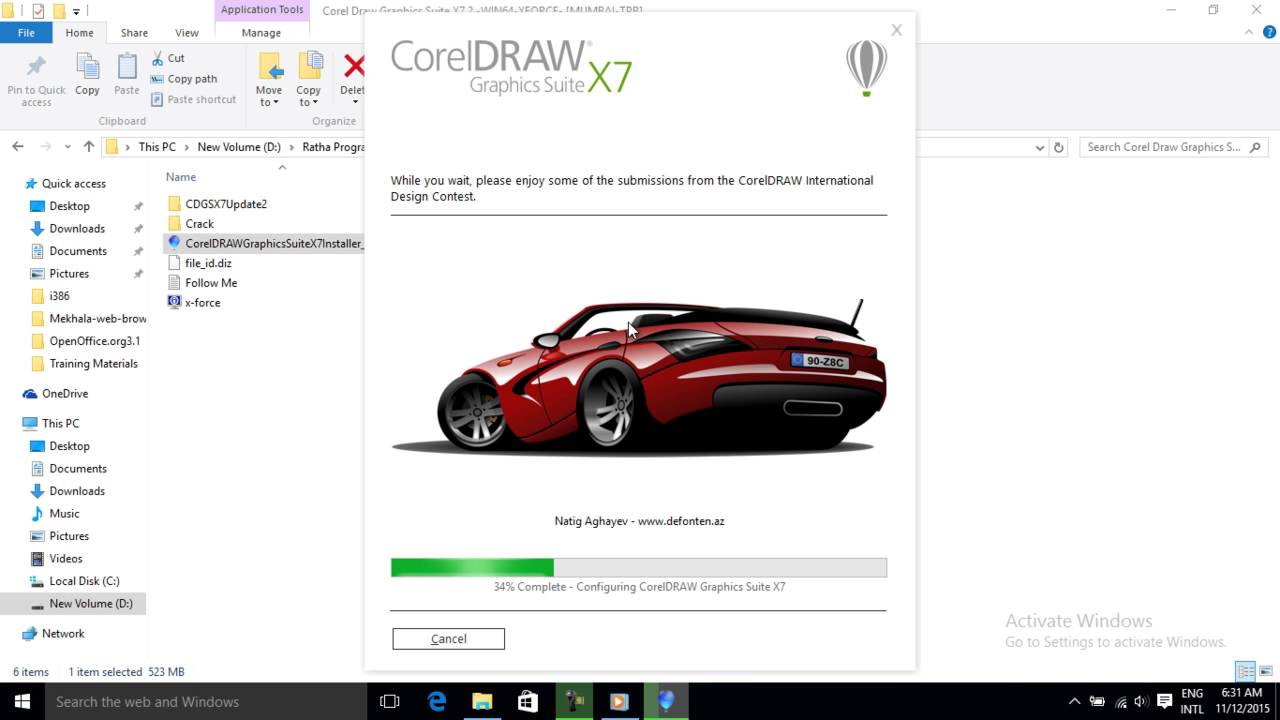Open the Move to dropdown
Screen dimensions: 1280x720
point(269,80)
